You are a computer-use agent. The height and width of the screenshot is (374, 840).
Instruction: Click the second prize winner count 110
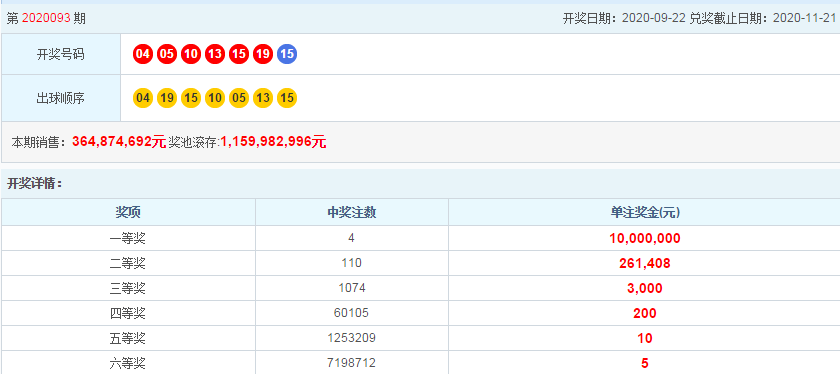(x=351, y=263)
